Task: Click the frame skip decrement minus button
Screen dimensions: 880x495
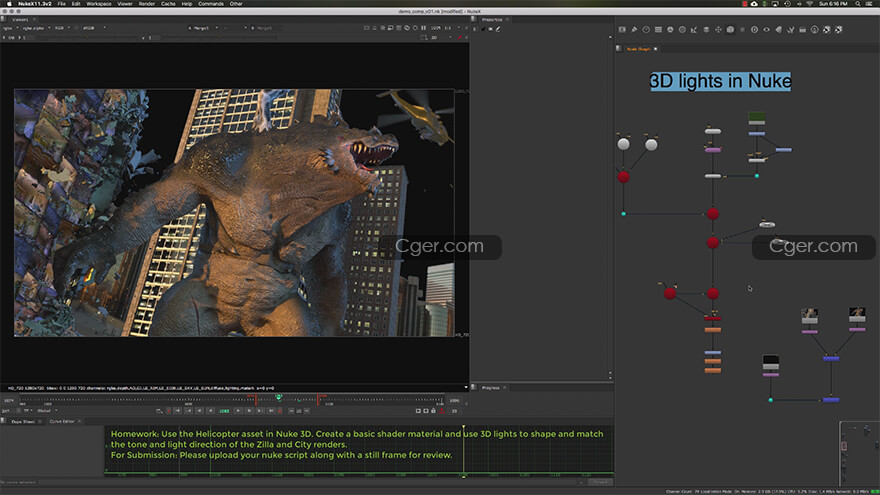Action: [x=291, y=411]
